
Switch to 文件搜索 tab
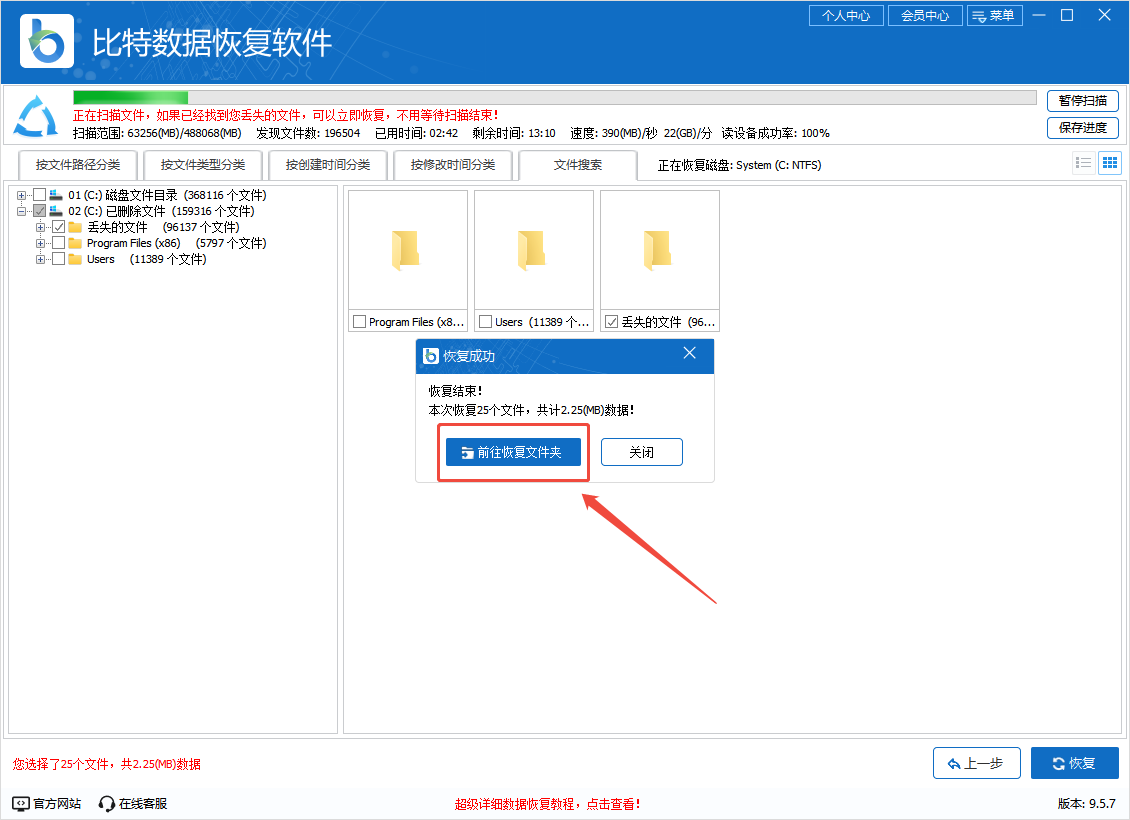coord(578,165)
